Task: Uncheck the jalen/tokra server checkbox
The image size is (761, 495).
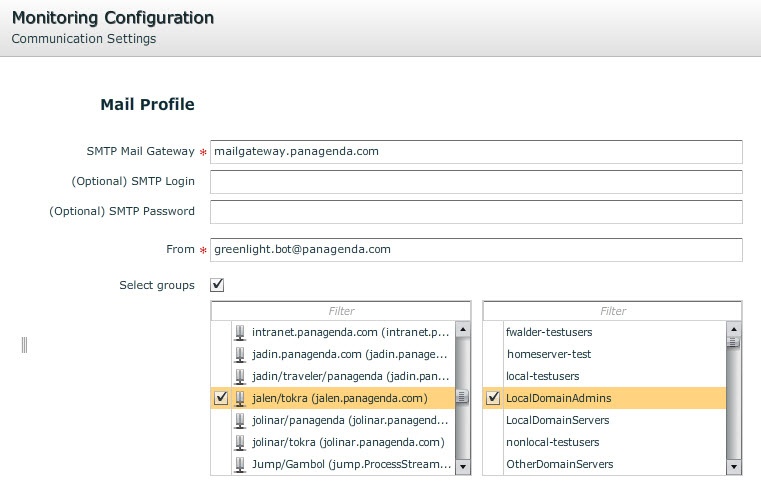Action: click(x=221, y=398)
